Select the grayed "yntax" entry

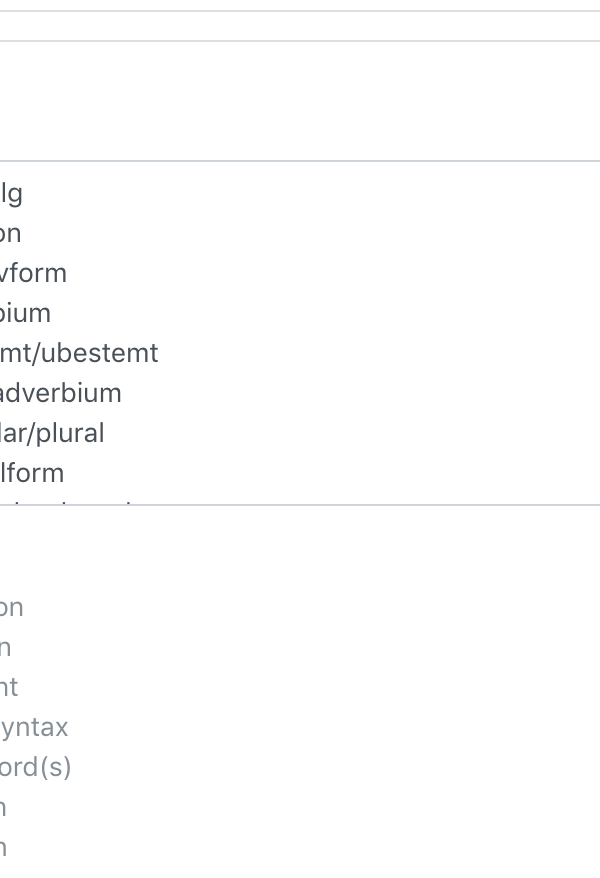34,727
